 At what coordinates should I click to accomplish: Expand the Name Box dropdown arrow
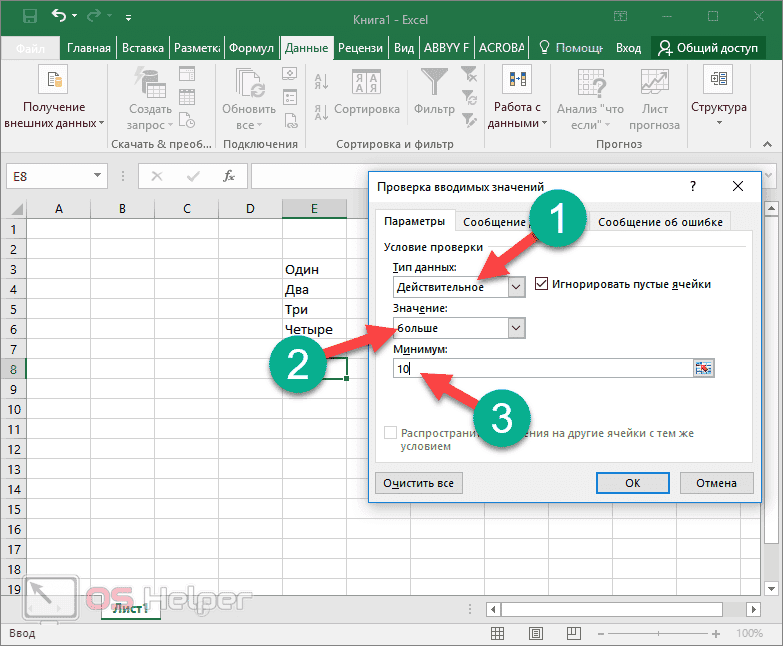click(x=98, y=176)
